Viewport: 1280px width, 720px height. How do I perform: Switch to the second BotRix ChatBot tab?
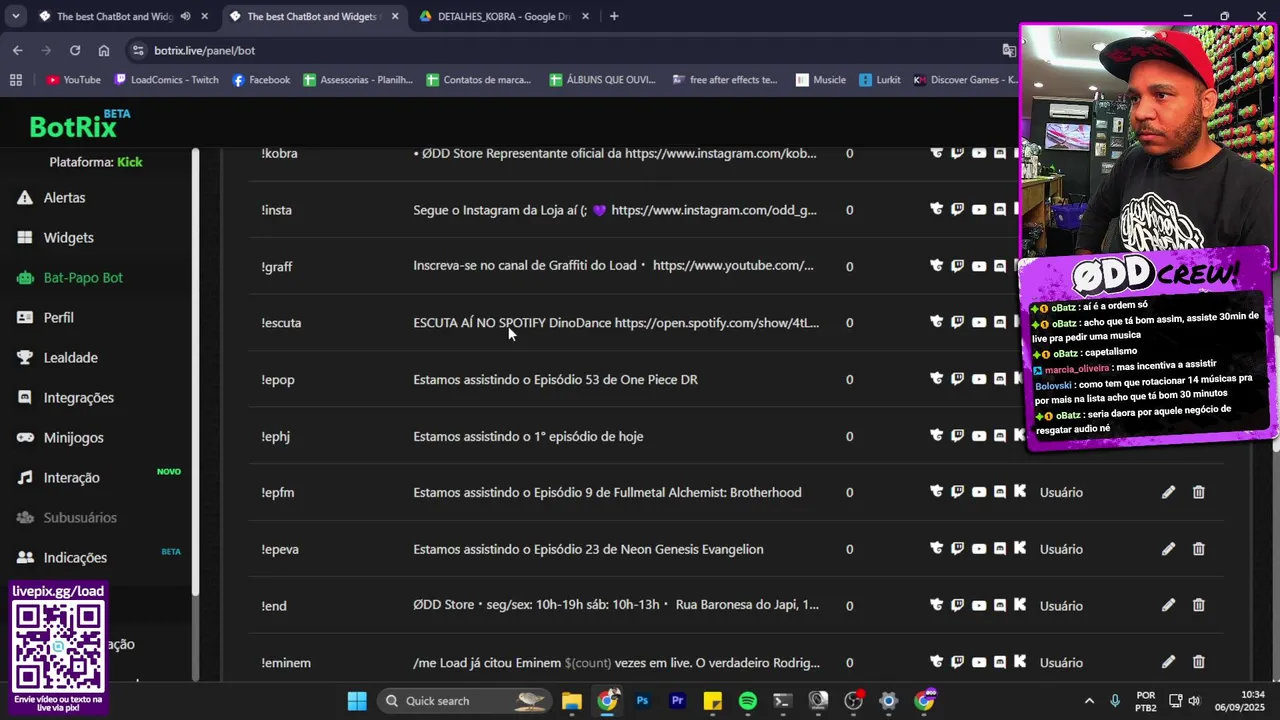(x=312, y=16)
